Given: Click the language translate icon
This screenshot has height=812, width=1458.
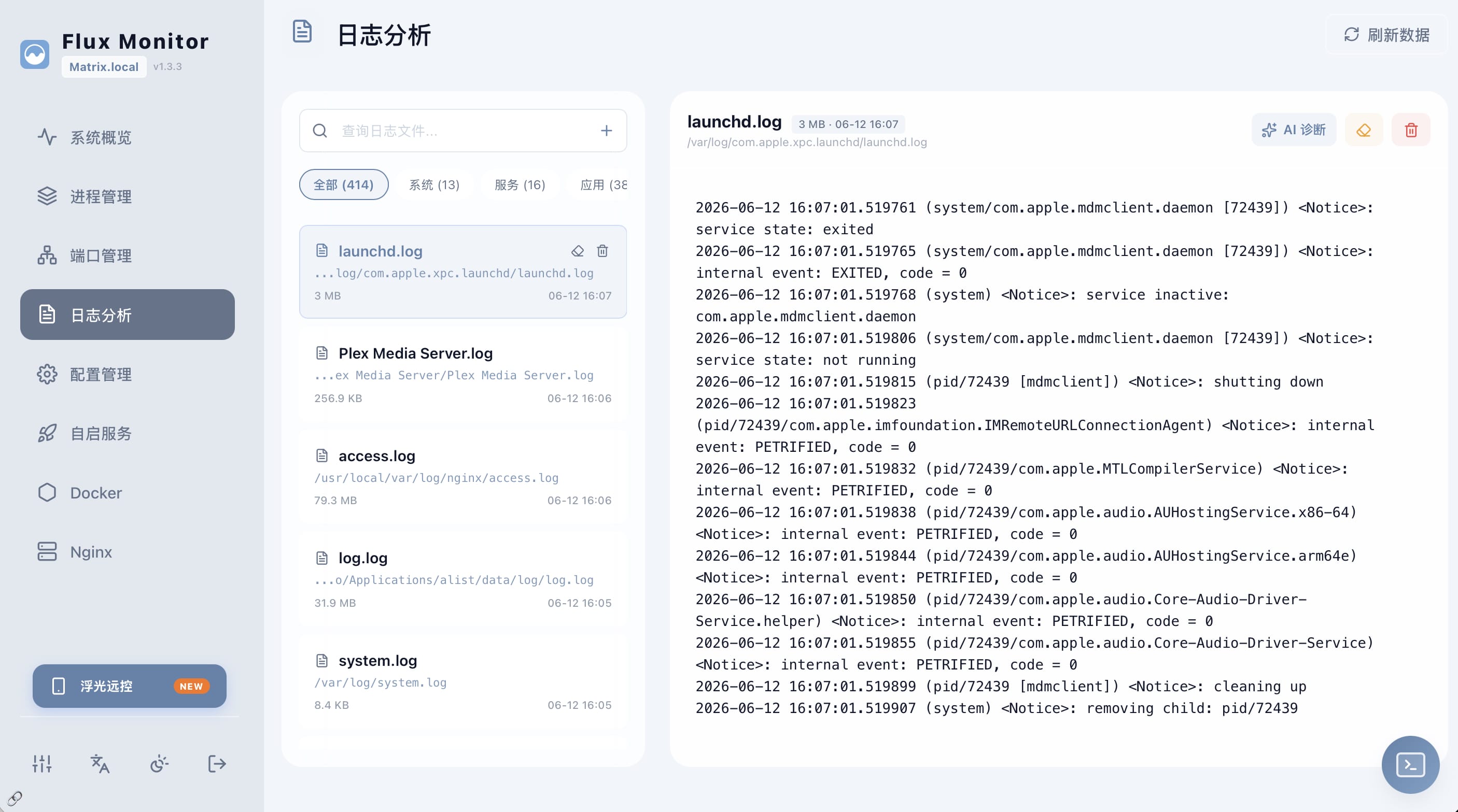Looking at the screenshot, I should (x=100, y=764).
